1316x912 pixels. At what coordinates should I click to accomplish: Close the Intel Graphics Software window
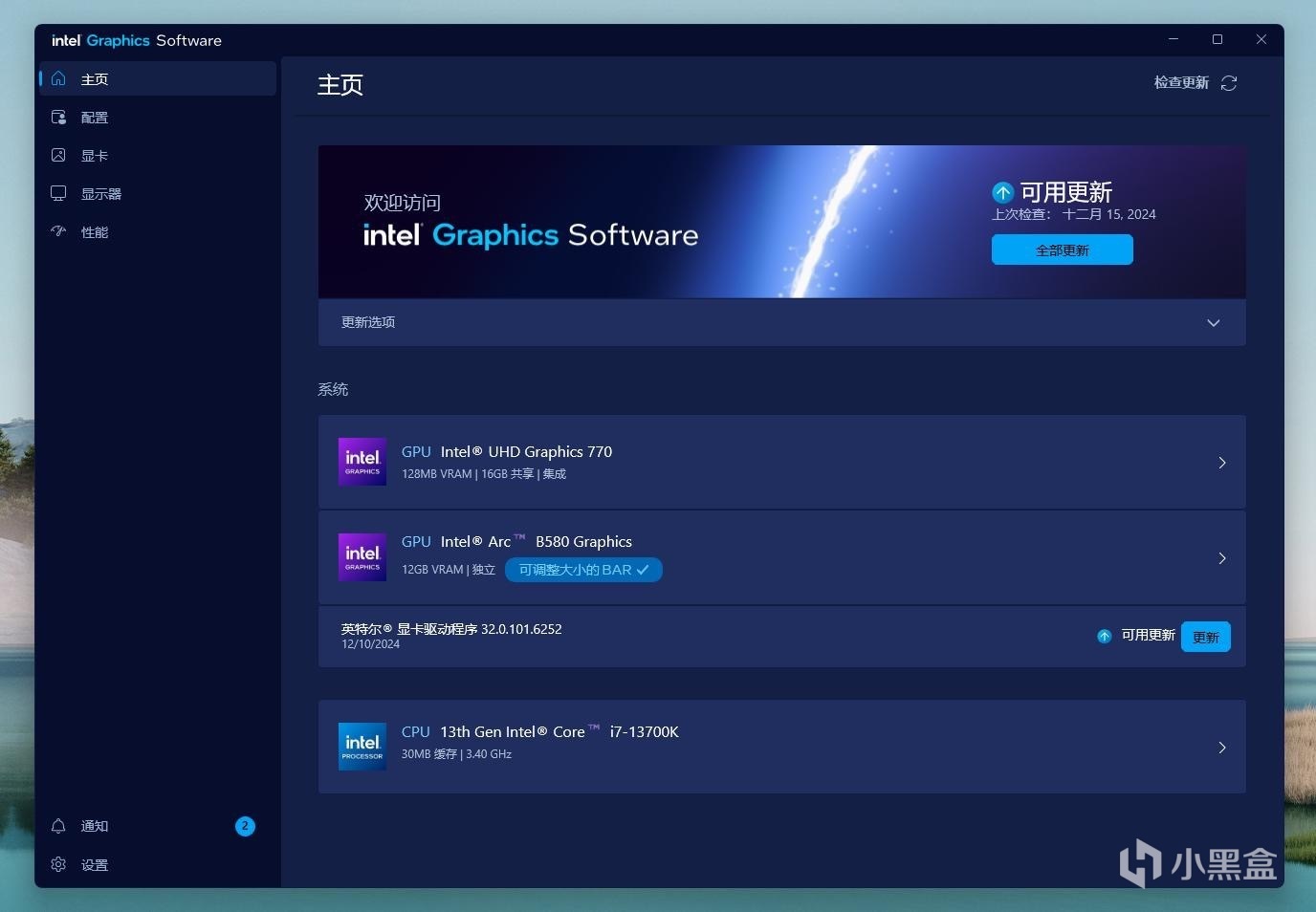1261,39
